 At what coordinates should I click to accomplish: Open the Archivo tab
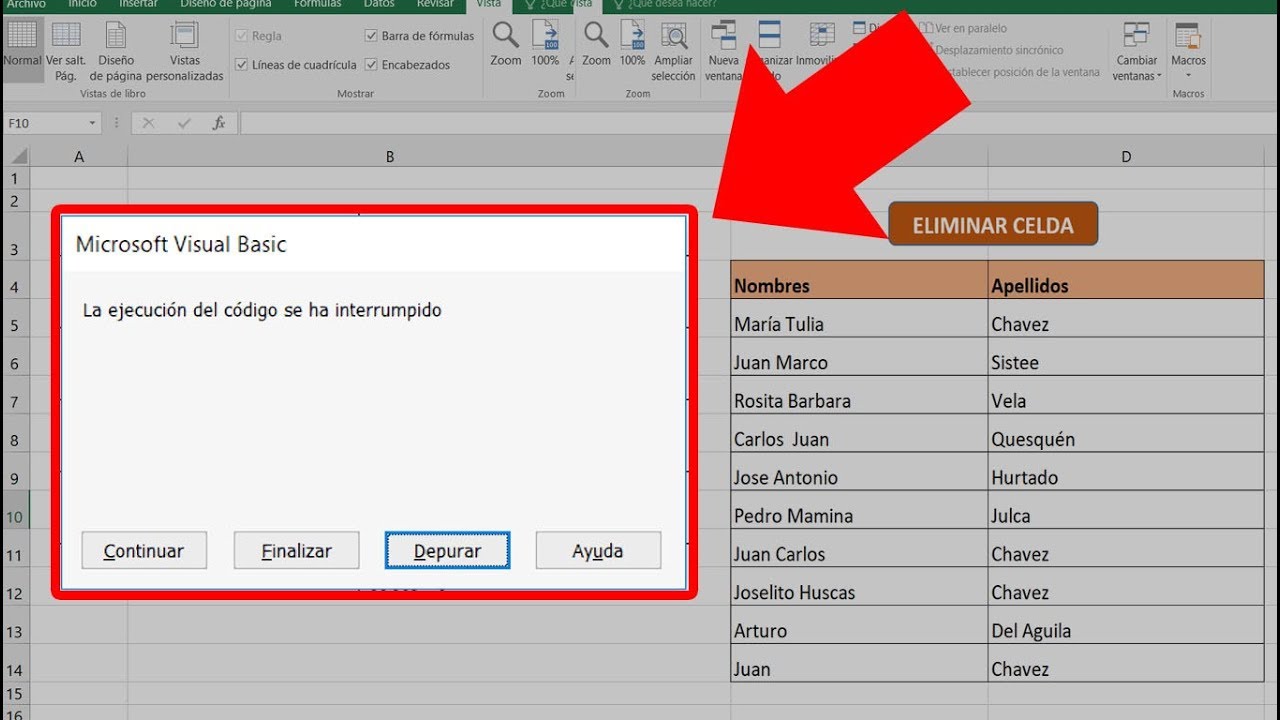pyautogui.click(x=26, y=4)
